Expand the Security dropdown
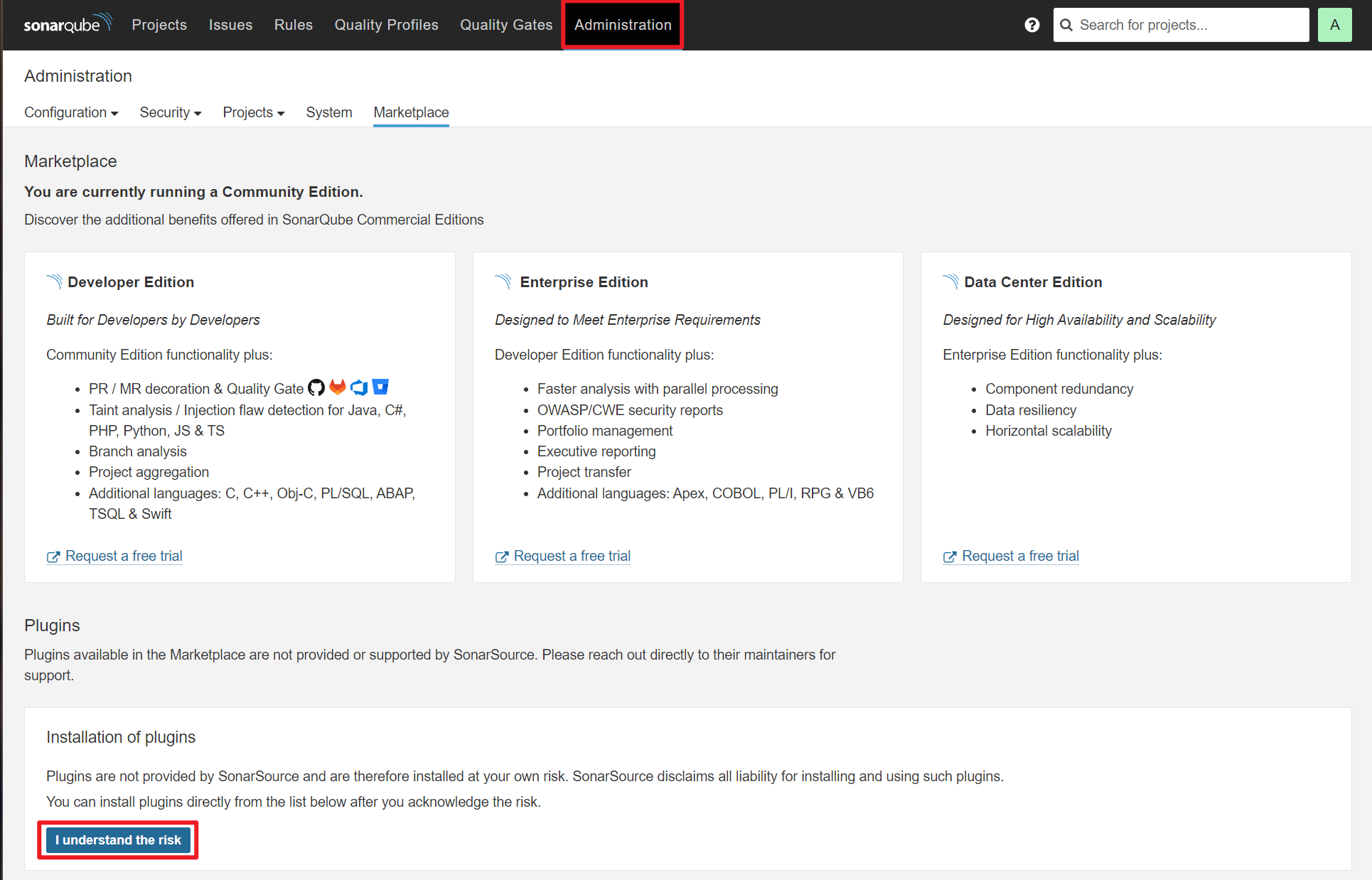The image size is (1372, 880). [x=171, y=112]
